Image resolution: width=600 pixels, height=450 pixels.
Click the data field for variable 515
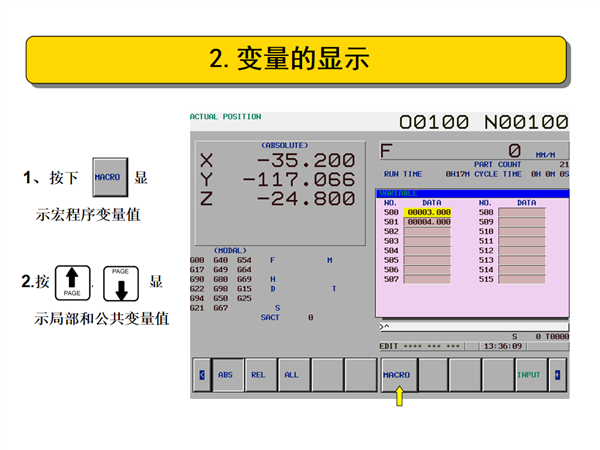point(522,279)
